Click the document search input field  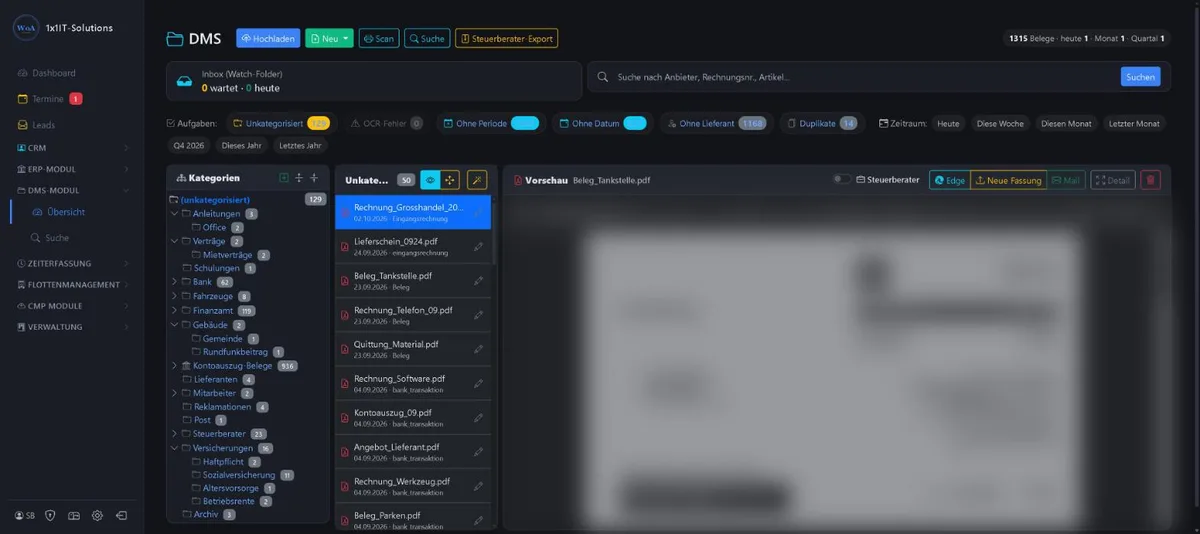pos(865,77)
